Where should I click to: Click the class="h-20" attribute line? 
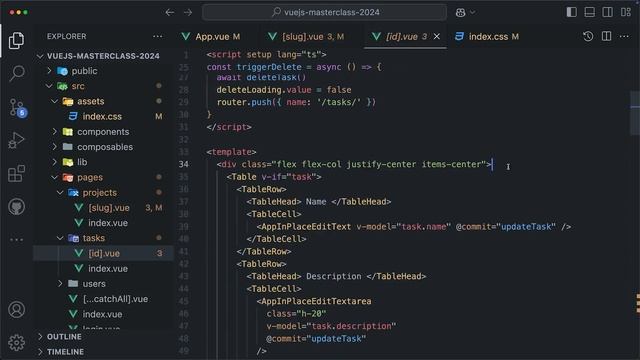[296, 313]
